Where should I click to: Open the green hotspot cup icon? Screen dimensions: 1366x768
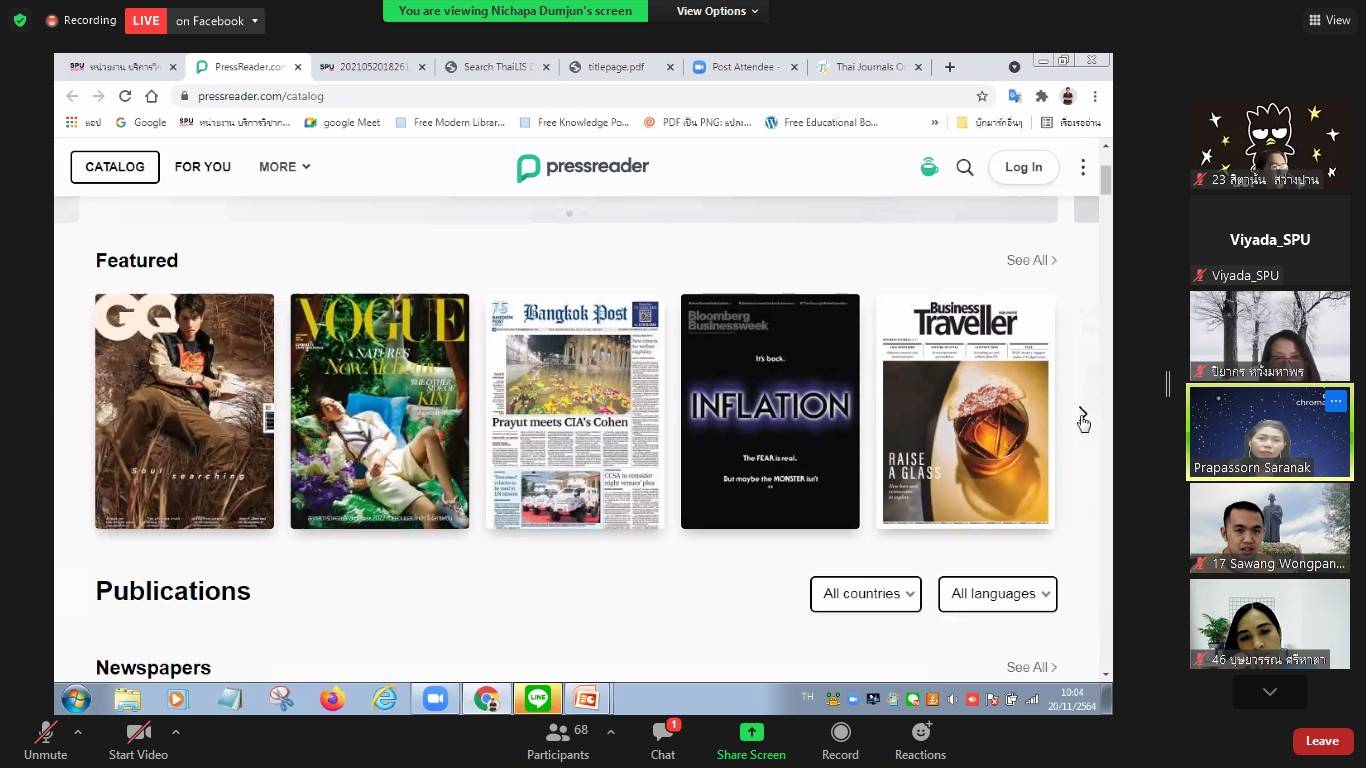(x=929, y=167)
